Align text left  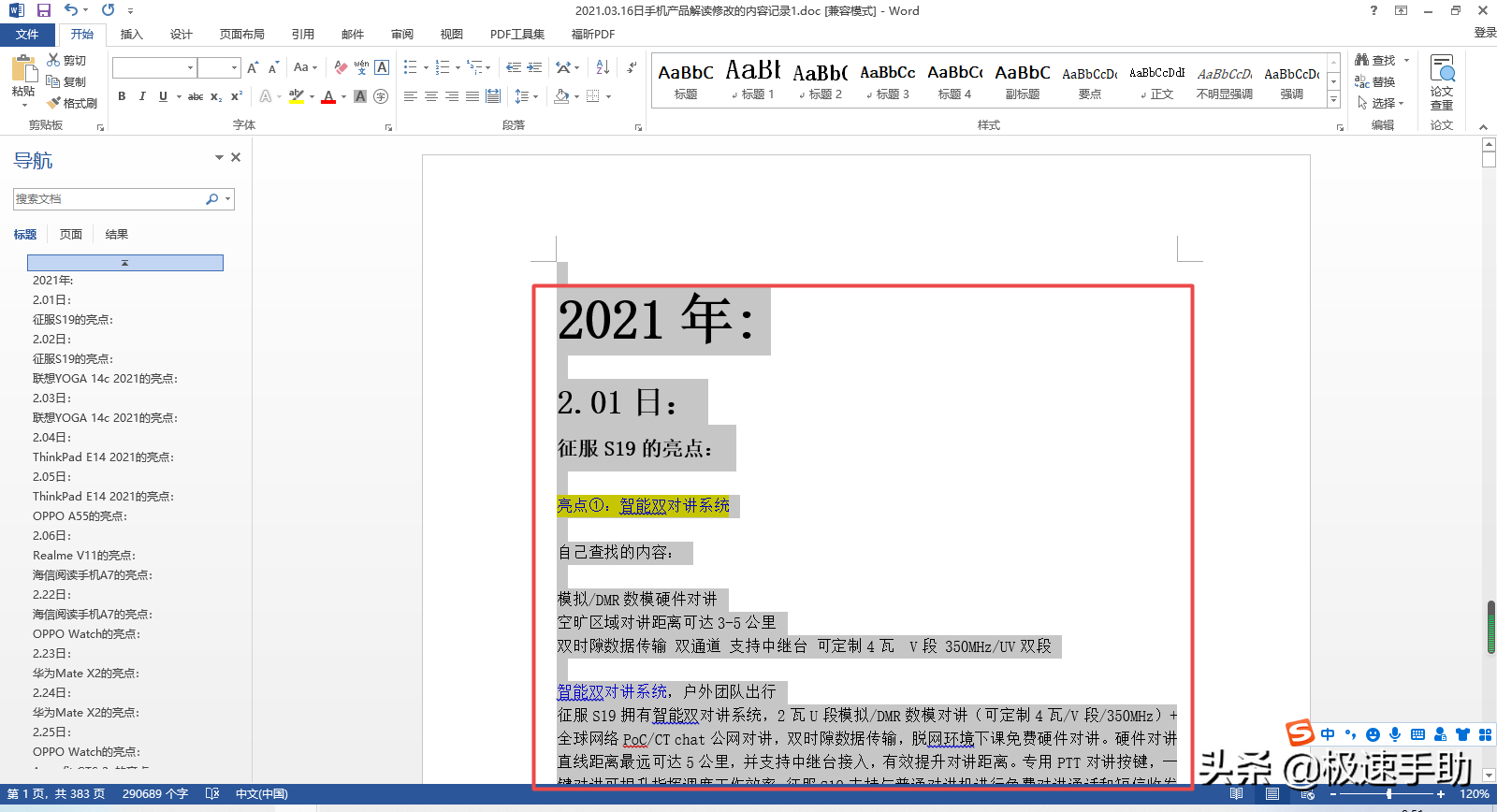pos(411,96)
